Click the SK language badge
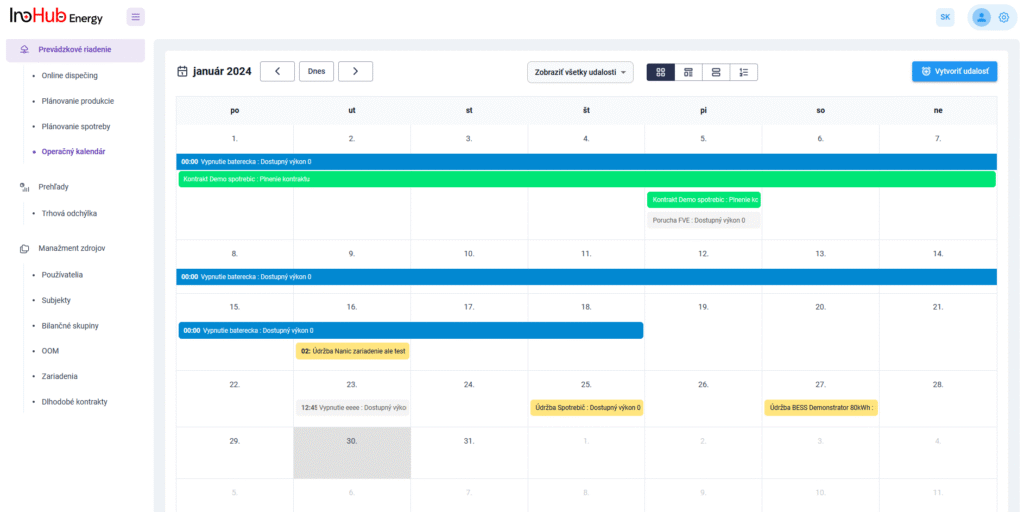Image resolution: width=1024 pixels, height=512 pixels. click(x=945, y=17)
